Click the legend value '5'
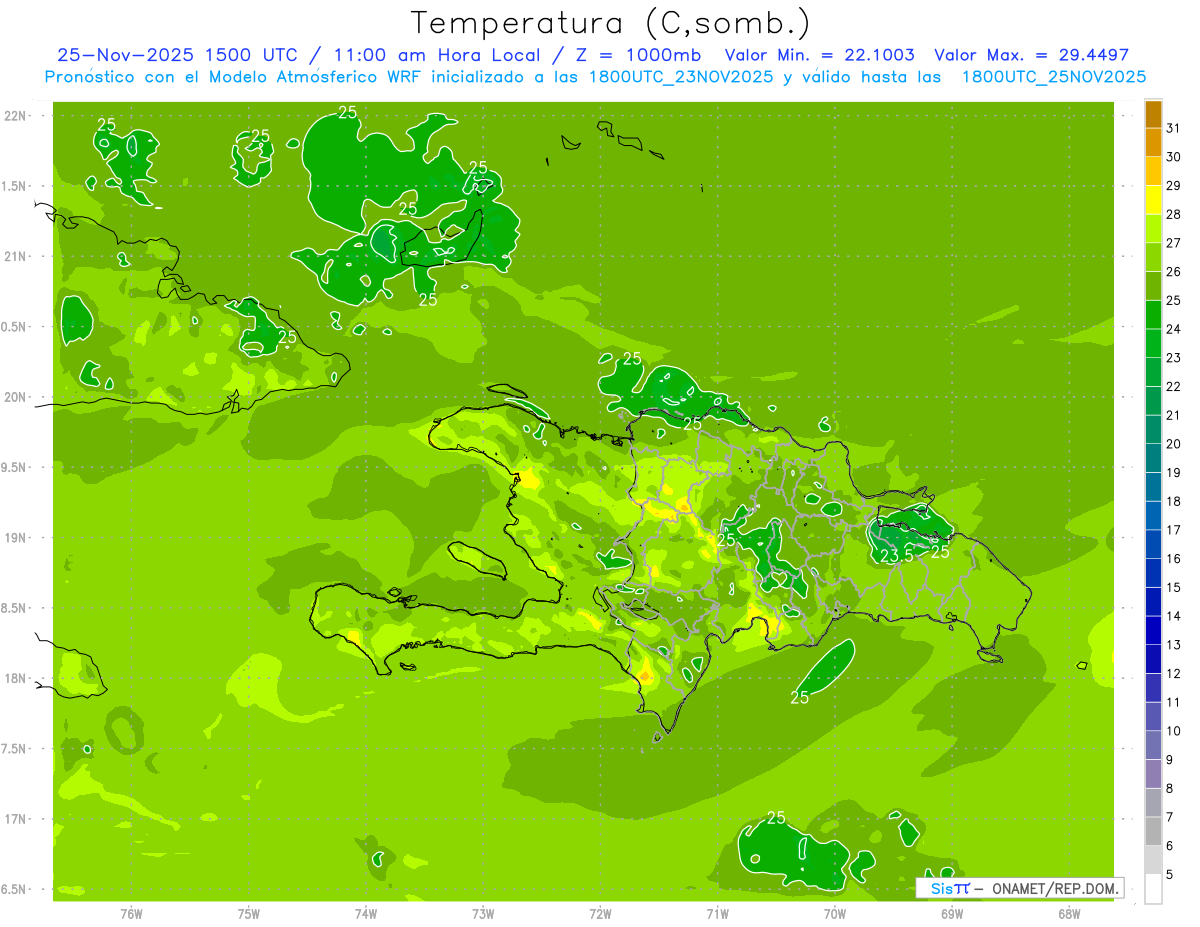 pyautogui.click(x=1170, y=875)
